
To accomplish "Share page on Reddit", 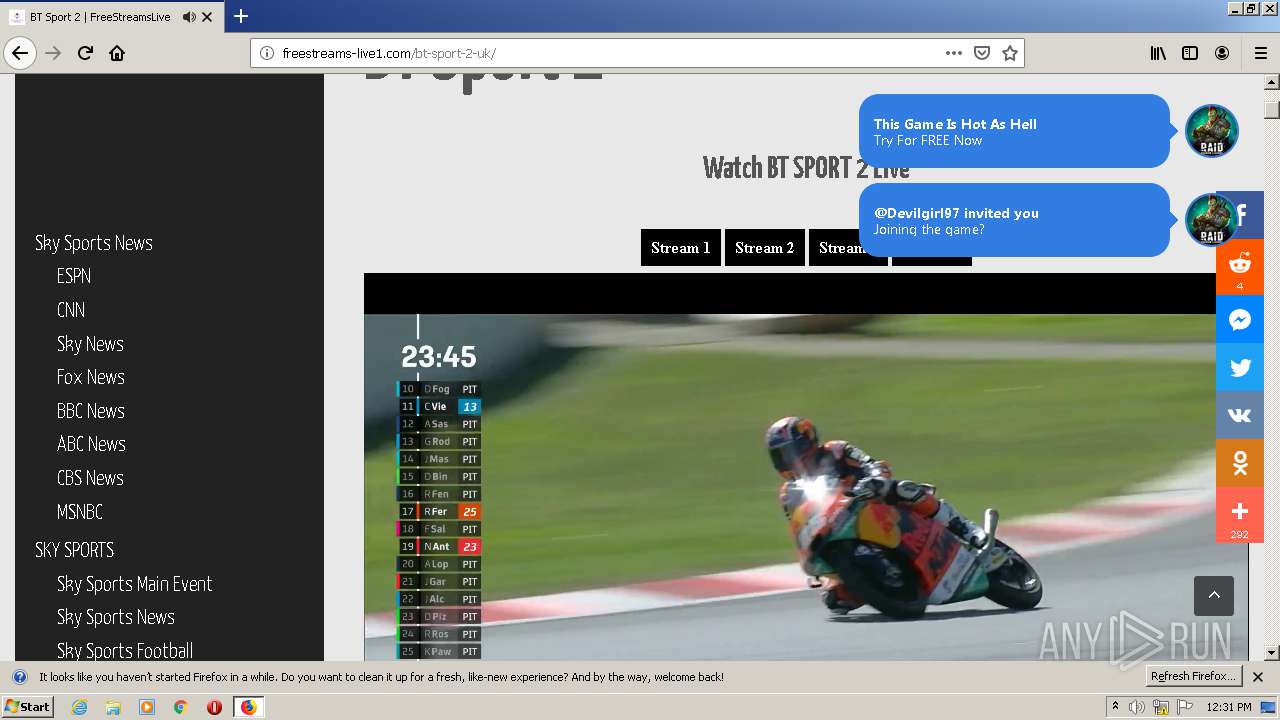I will click(1240, 267).
